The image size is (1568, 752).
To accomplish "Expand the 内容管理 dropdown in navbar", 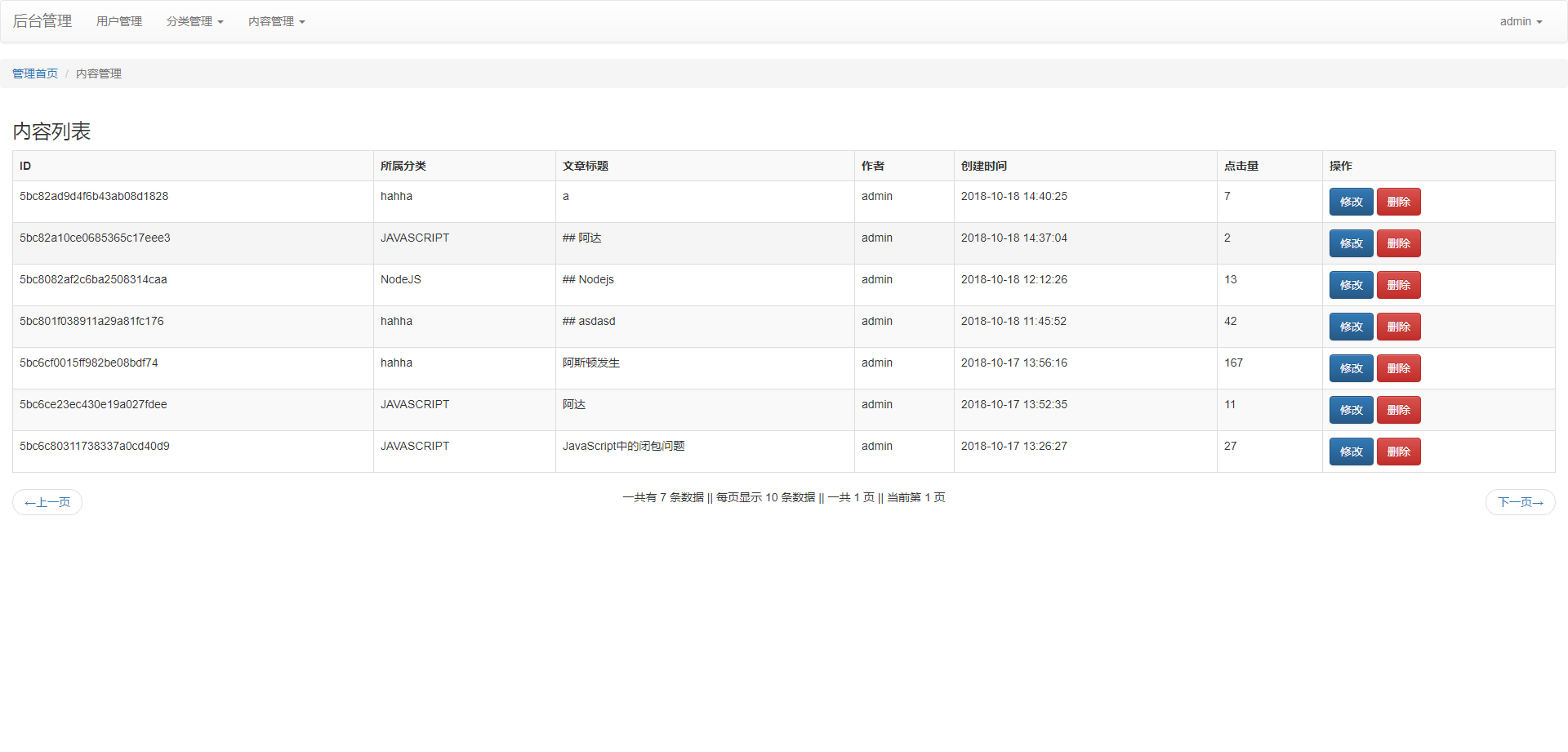I will click(276, 21).
